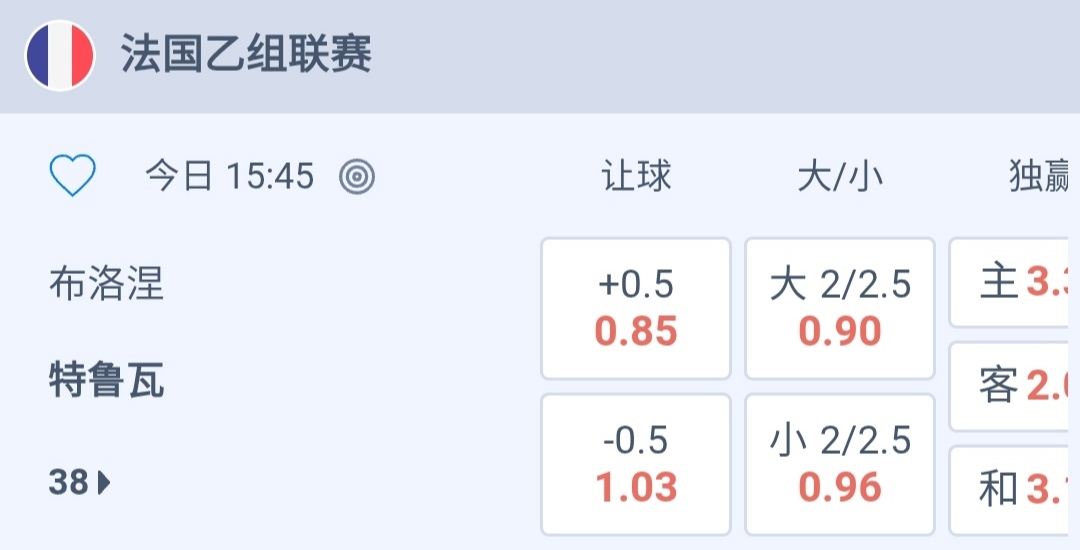Pick the +0.5 handicap at 0.85
This screenshot has width=1080, height=550.
click(636, 308)
